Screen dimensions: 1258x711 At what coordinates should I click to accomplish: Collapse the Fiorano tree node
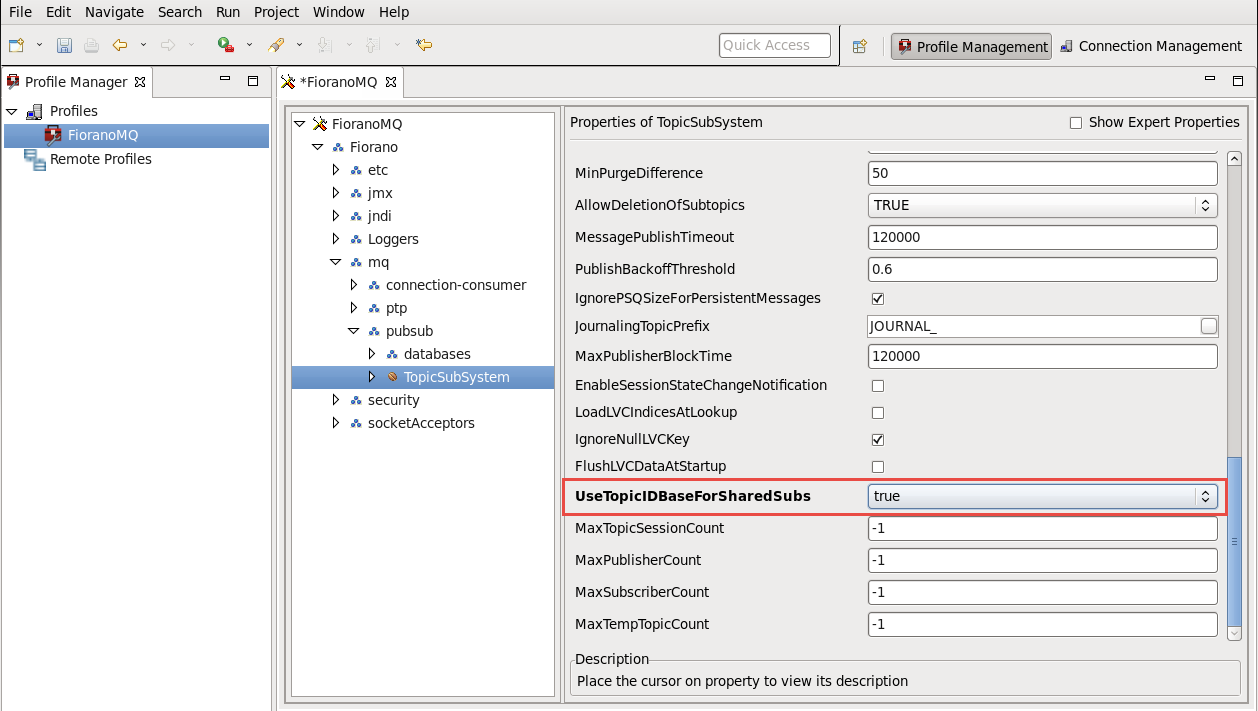(x=318, y=147)
